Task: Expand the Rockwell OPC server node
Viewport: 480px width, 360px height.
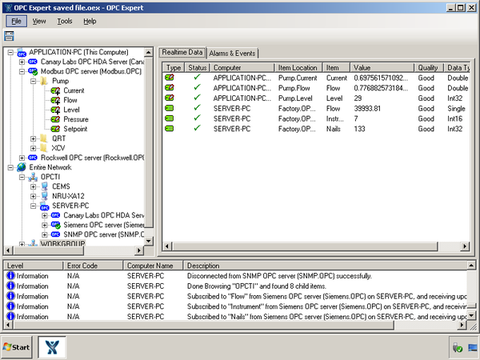Action: pyautogui.click(x=22, y=158)
